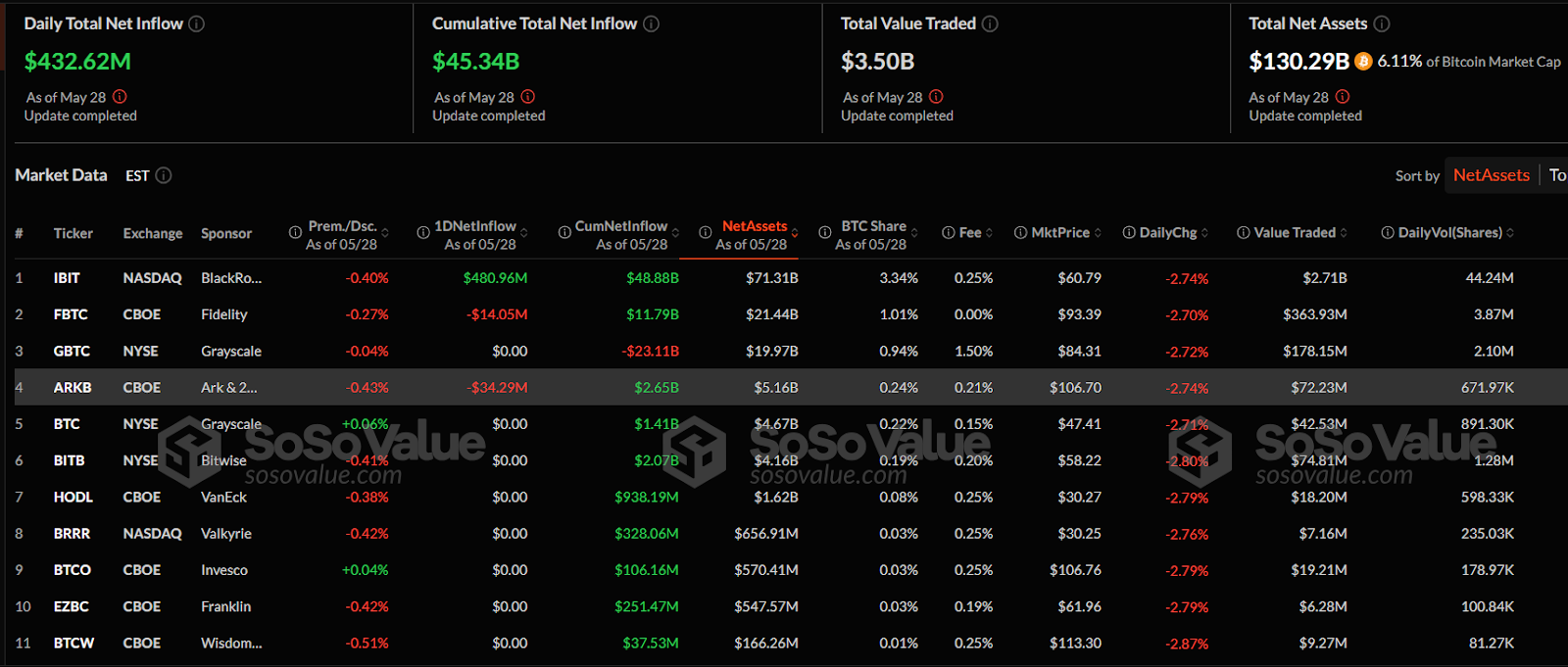Sort table by 1DNetInflow arrows

(524, 233)
